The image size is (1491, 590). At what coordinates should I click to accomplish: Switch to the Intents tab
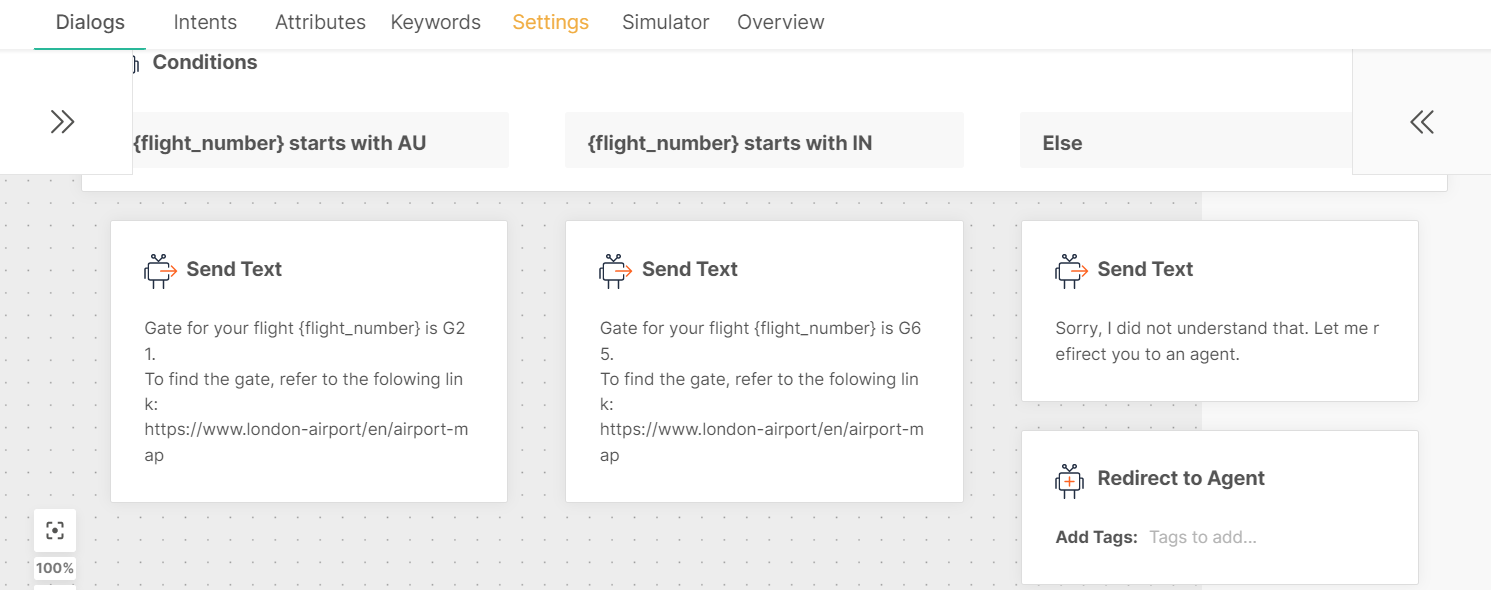click(205, 22)
